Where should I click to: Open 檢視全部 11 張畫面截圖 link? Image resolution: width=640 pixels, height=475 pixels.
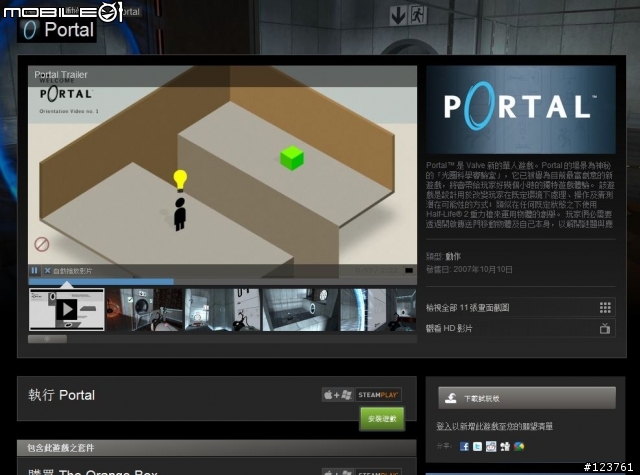[x=467, y=308]
